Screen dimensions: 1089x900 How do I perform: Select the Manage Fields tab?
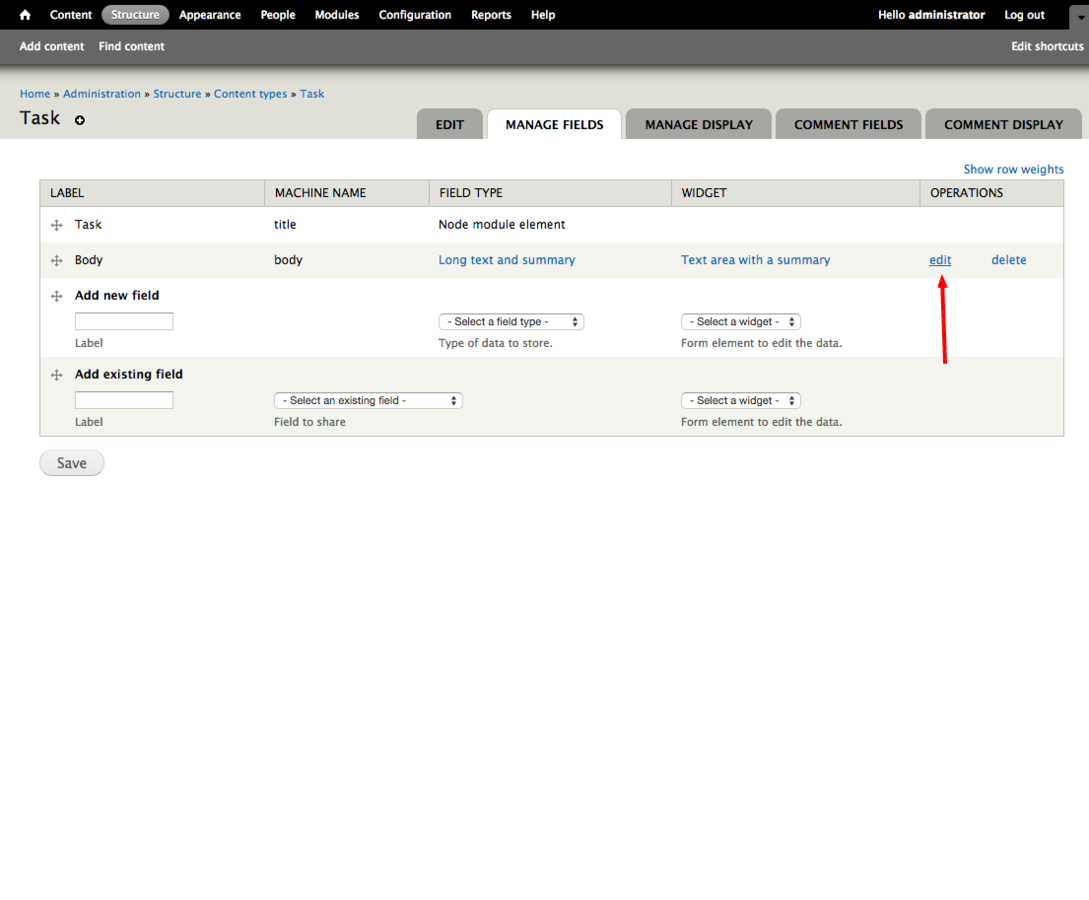tap(554, 124)
